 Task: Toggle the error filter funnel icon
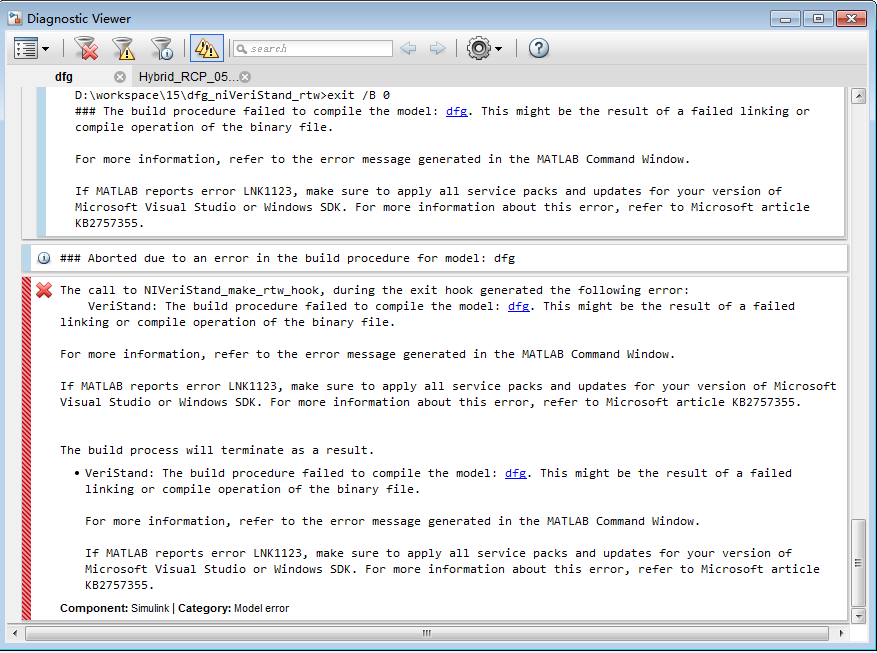86,49
